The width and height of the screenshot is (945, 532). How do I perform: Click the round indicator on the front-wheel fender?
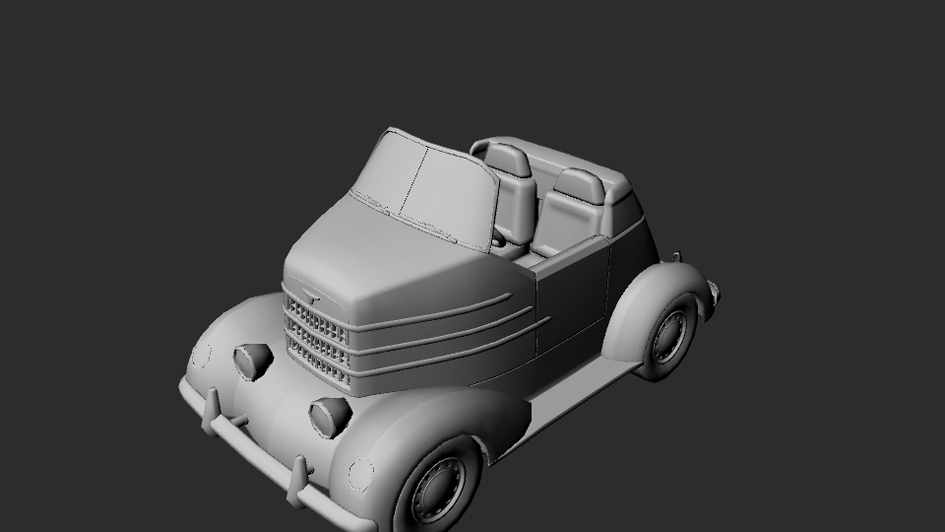point(360,474)
